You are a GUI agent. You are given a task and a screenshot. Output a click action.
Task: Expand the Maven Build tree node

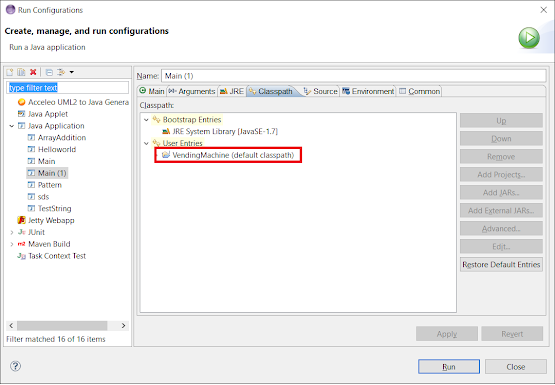click(x=12, y=244)
